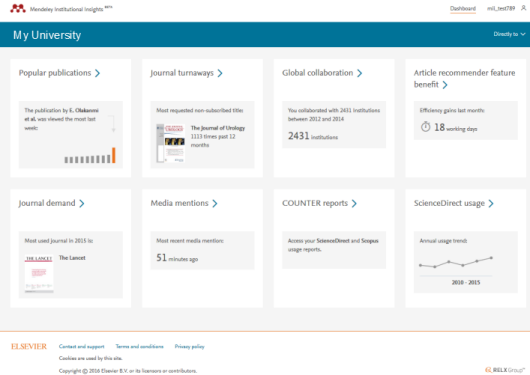Image resolution: width=530 pixels, height=375 pixels.
Task: Click the '2010 - 2015' chart label
Action: [x=466, y=282]
